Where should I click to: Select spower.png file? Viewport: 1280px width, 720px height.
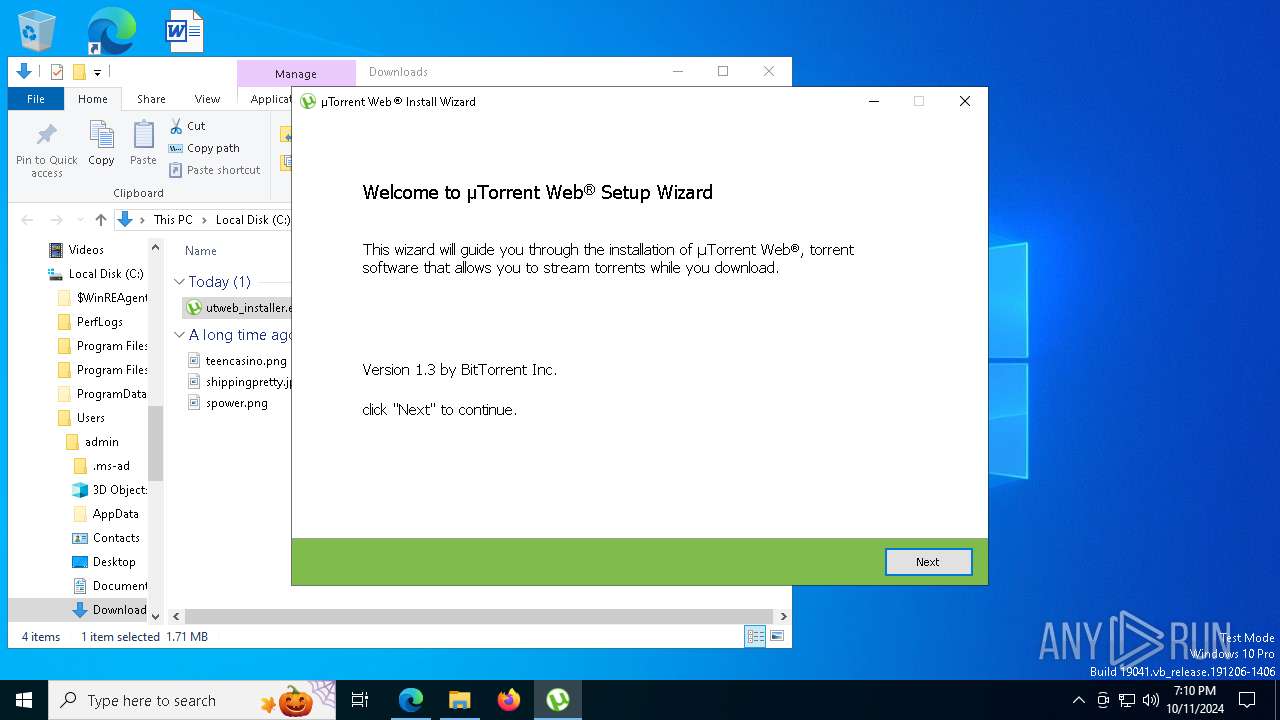click(228, 403)
